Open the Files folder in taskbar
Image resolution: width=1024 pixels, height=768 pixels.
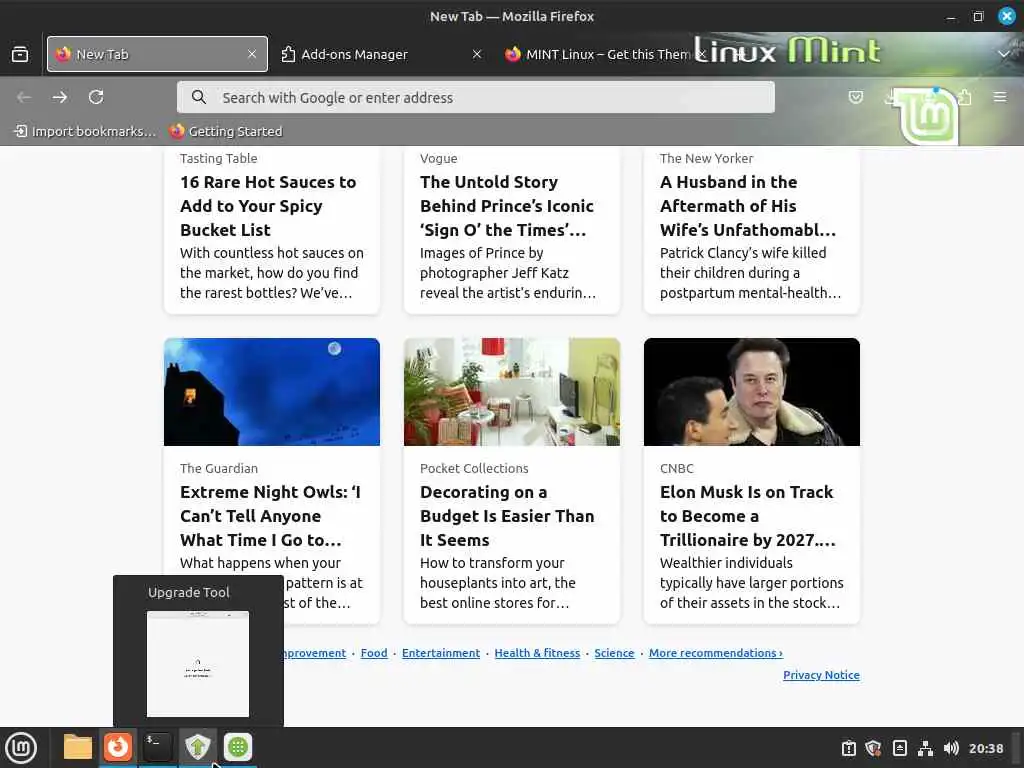tap(77, 747)
